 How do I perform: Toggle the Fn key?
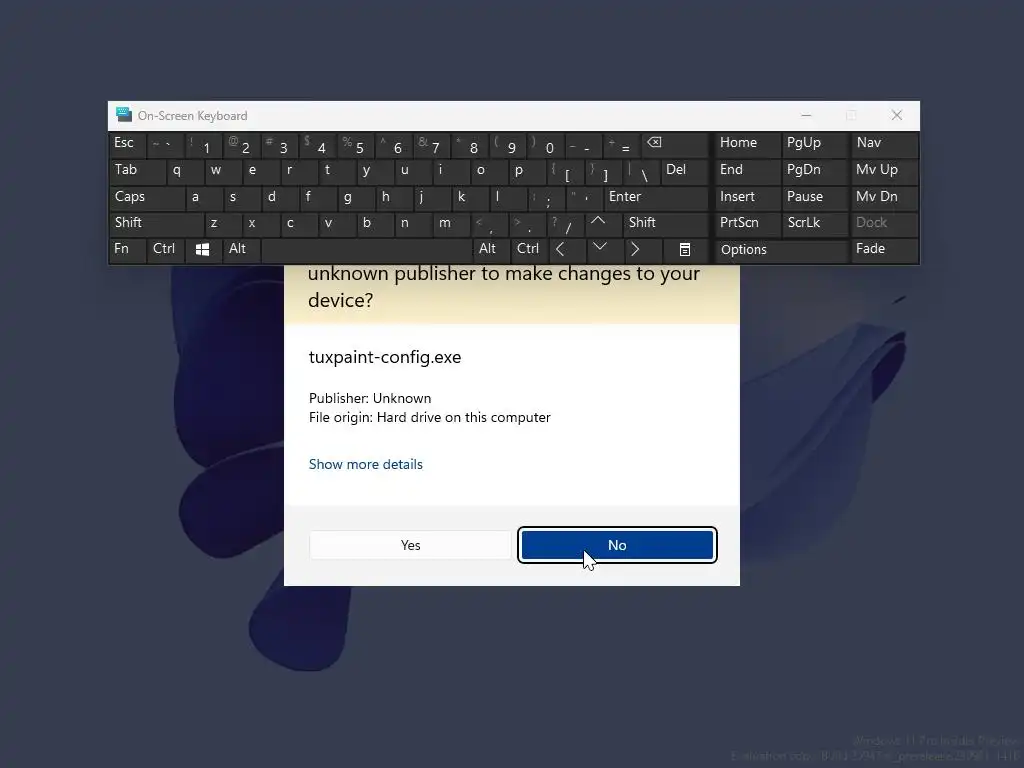pyautogui.click(x=127, y=249)
